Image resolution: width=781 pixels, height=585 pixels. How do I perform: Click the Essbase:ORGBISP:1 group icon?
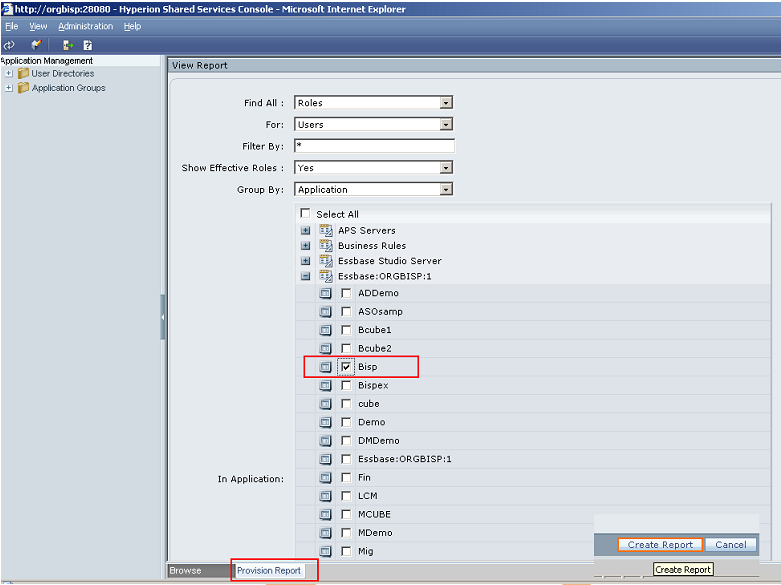click(326, 276)
